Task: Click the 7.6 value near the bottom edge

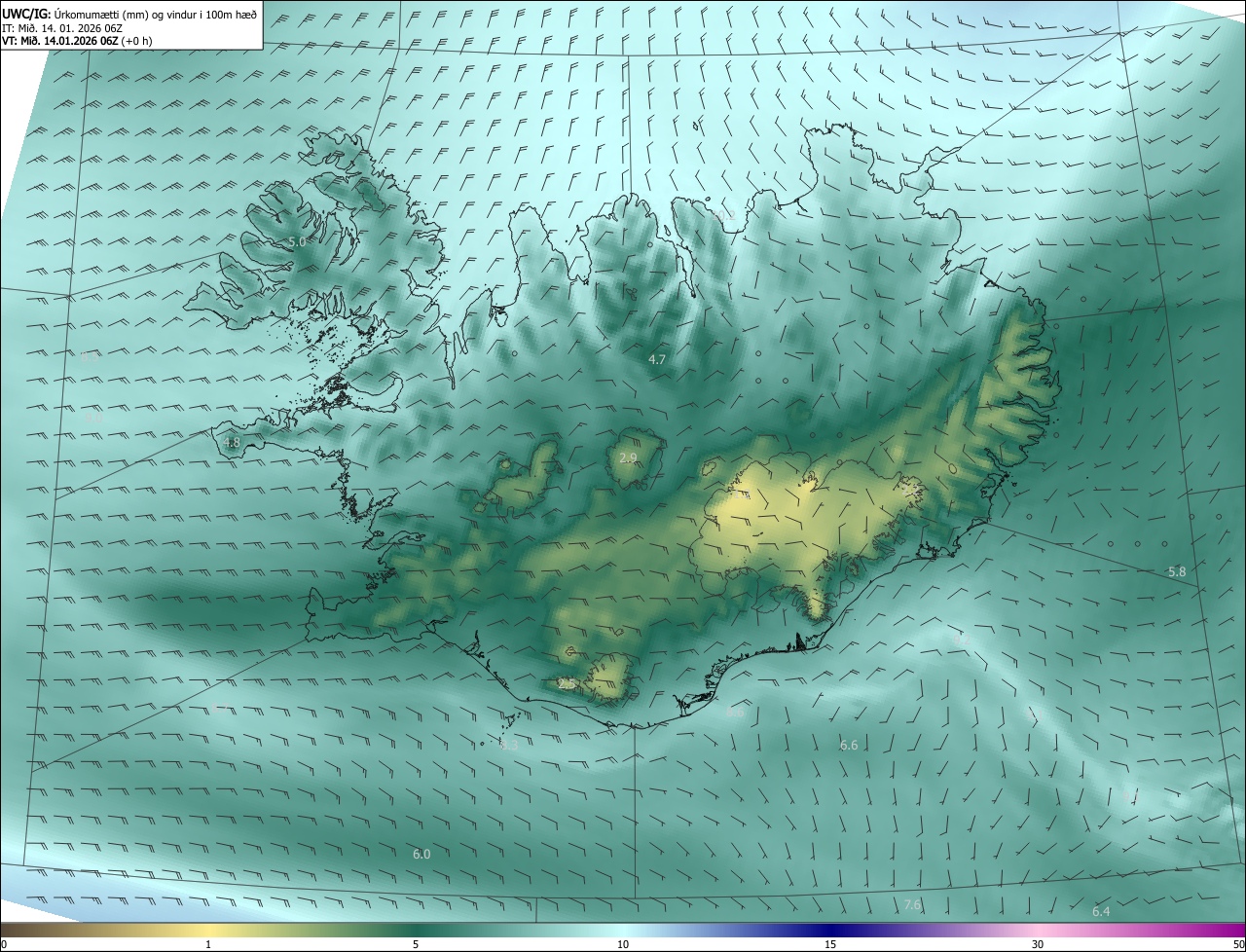Action: pos(912,904)
